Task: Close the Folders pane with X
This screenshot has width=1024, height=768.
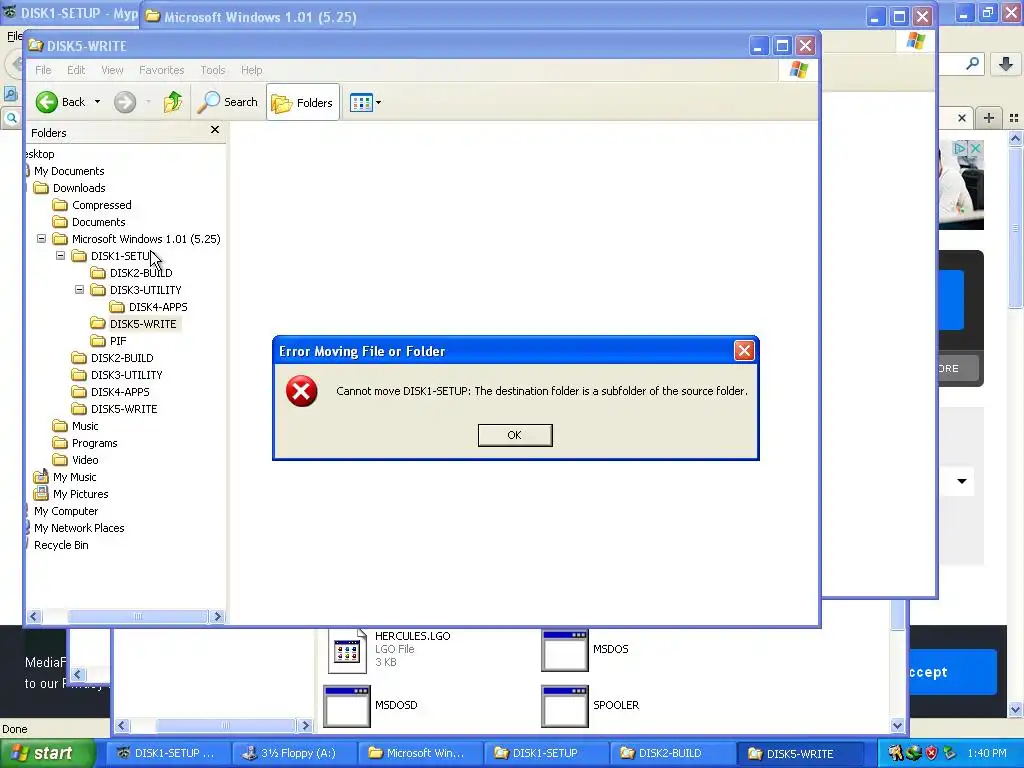Action: click(x=215, y=130)
